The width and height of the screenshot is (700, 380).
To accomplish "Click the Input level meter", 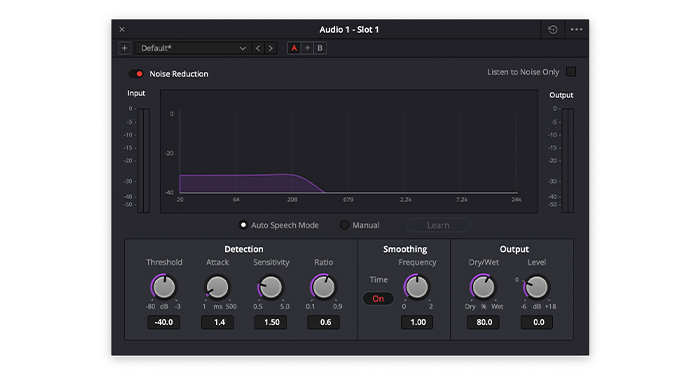I will [143, 160].
